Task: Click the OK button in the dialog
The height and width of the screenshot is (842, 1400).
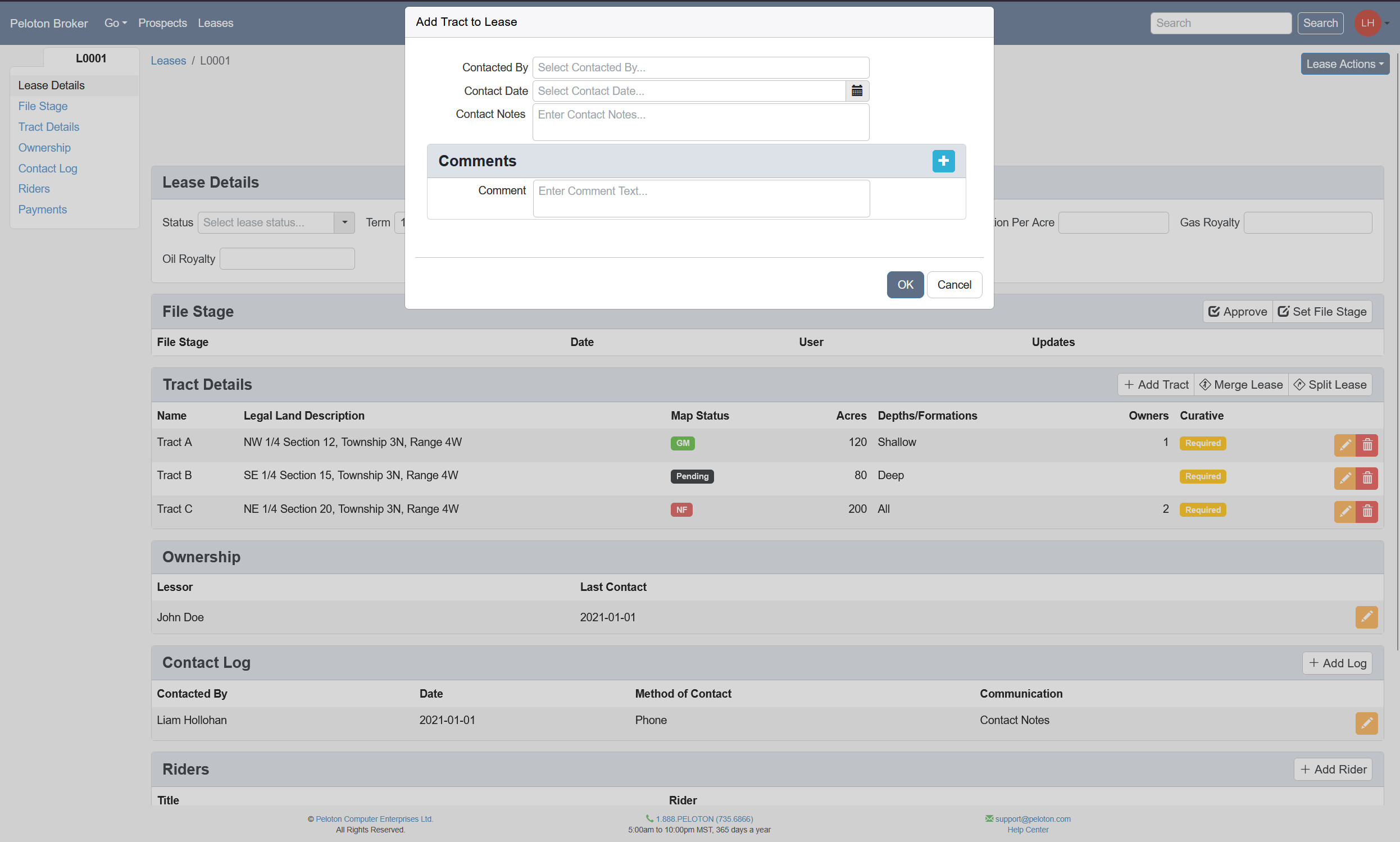Action: pyautogui.click(x=904, y=285)
